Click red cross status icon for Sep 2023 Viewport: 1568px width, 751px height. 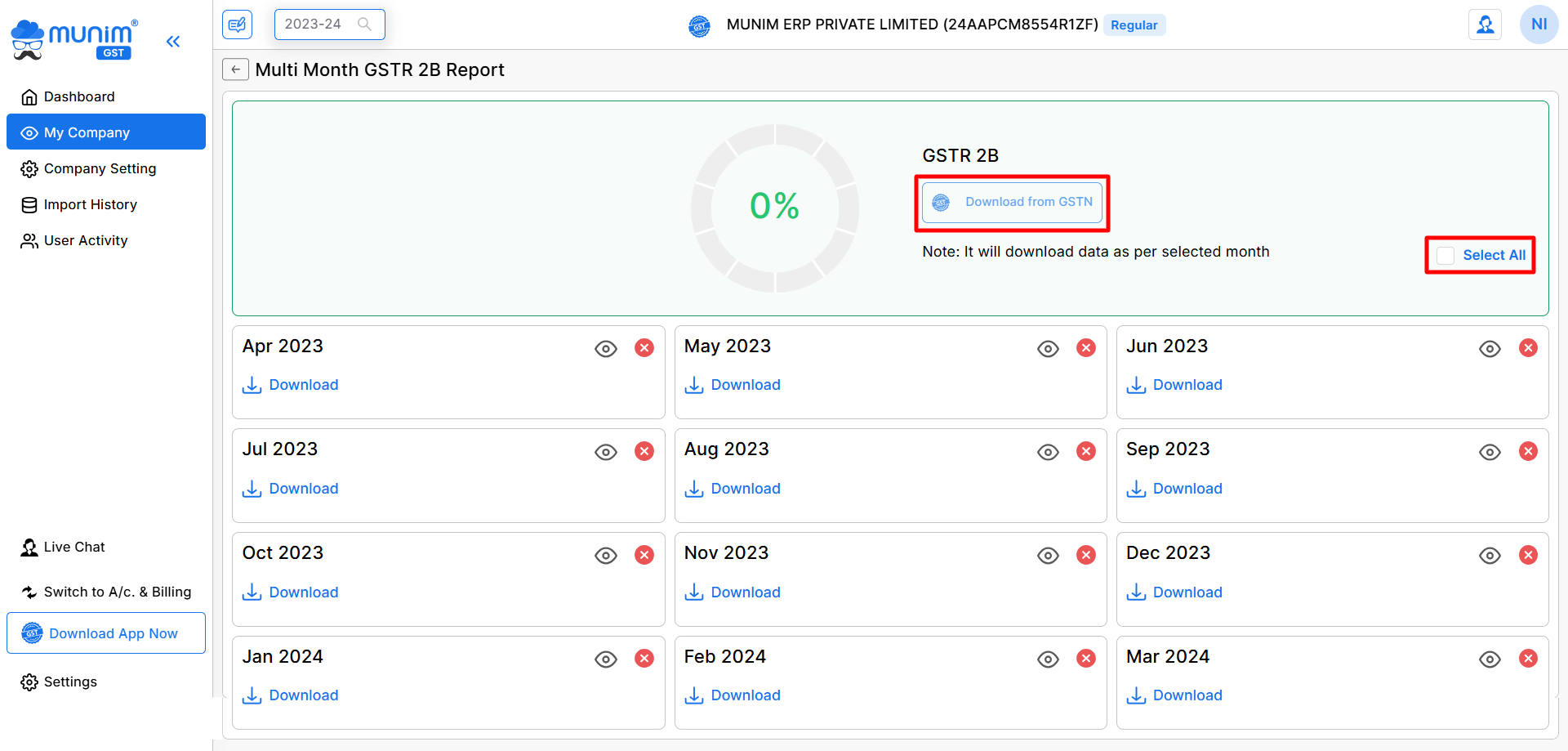[1528, 451]
